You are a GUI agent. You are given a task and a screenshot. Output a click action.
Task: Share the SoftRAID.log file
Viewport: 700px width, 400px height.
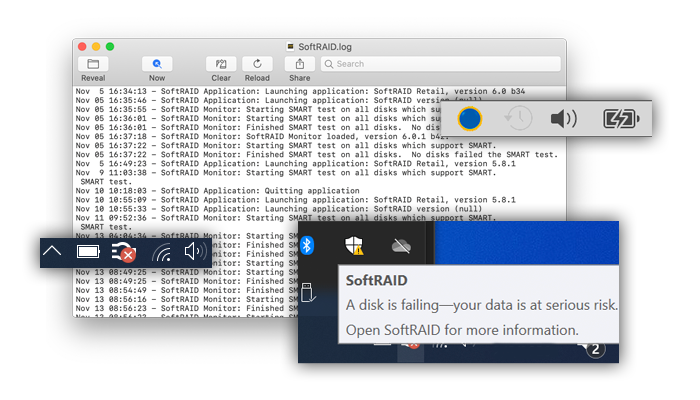click(x=300, y=64)
